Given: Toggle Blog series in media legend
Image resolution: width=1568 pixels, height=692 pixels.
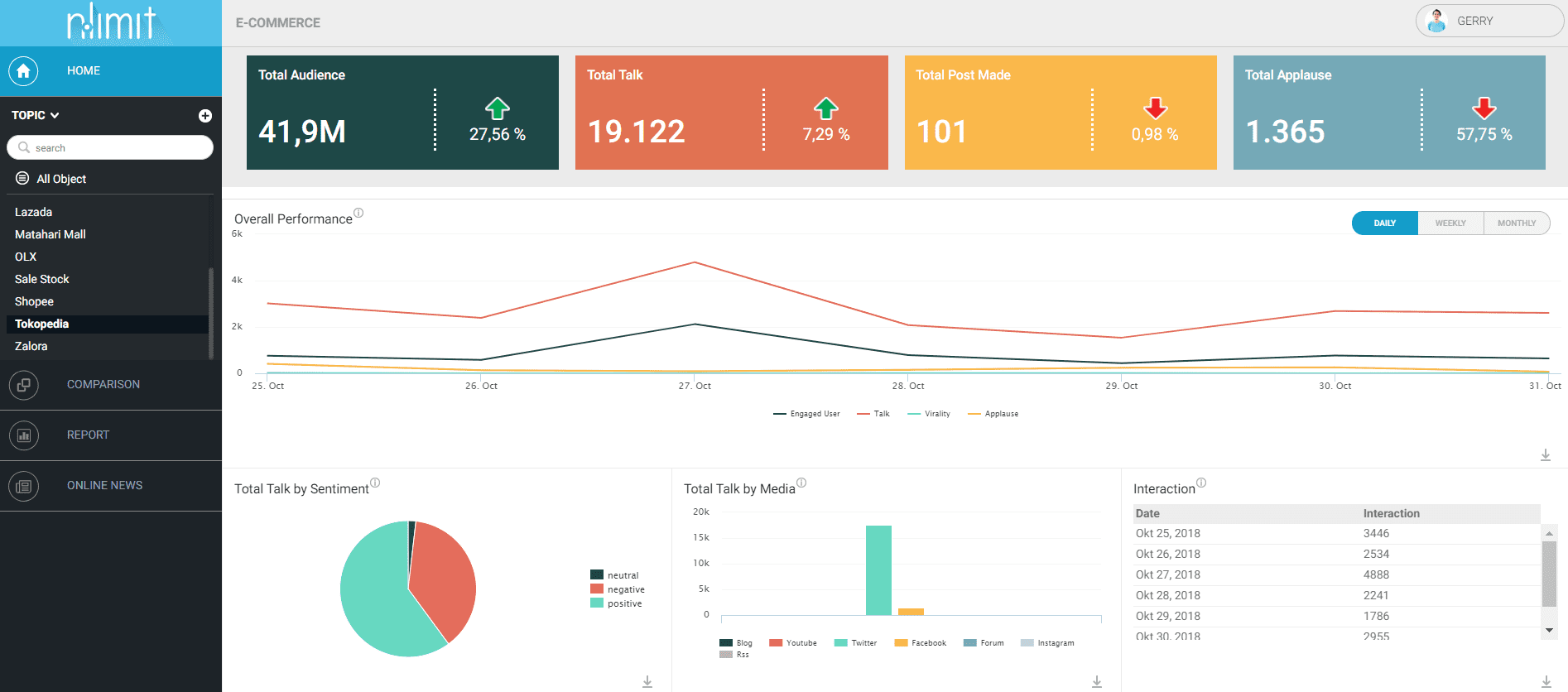Looking at the screenshot, I should click(x=736, y=643).
